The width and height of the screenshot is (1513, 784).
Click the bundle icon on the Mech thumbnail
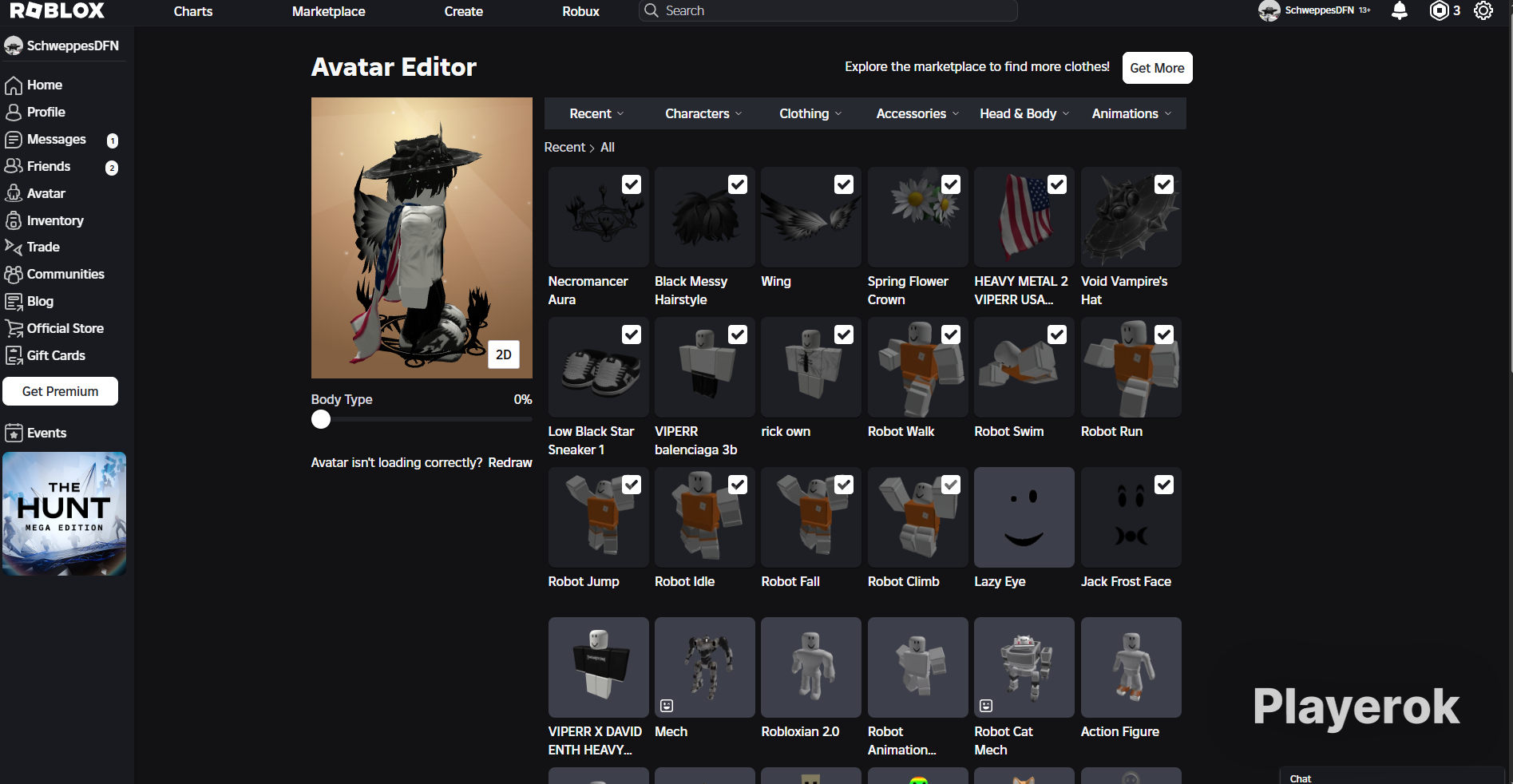[667, 706]
